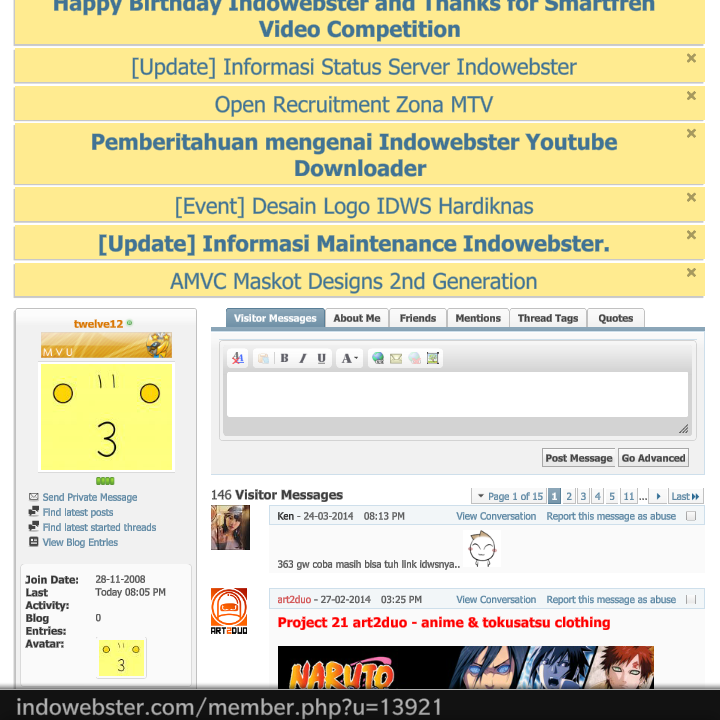Click Find latest started threads link

(99, 528)
